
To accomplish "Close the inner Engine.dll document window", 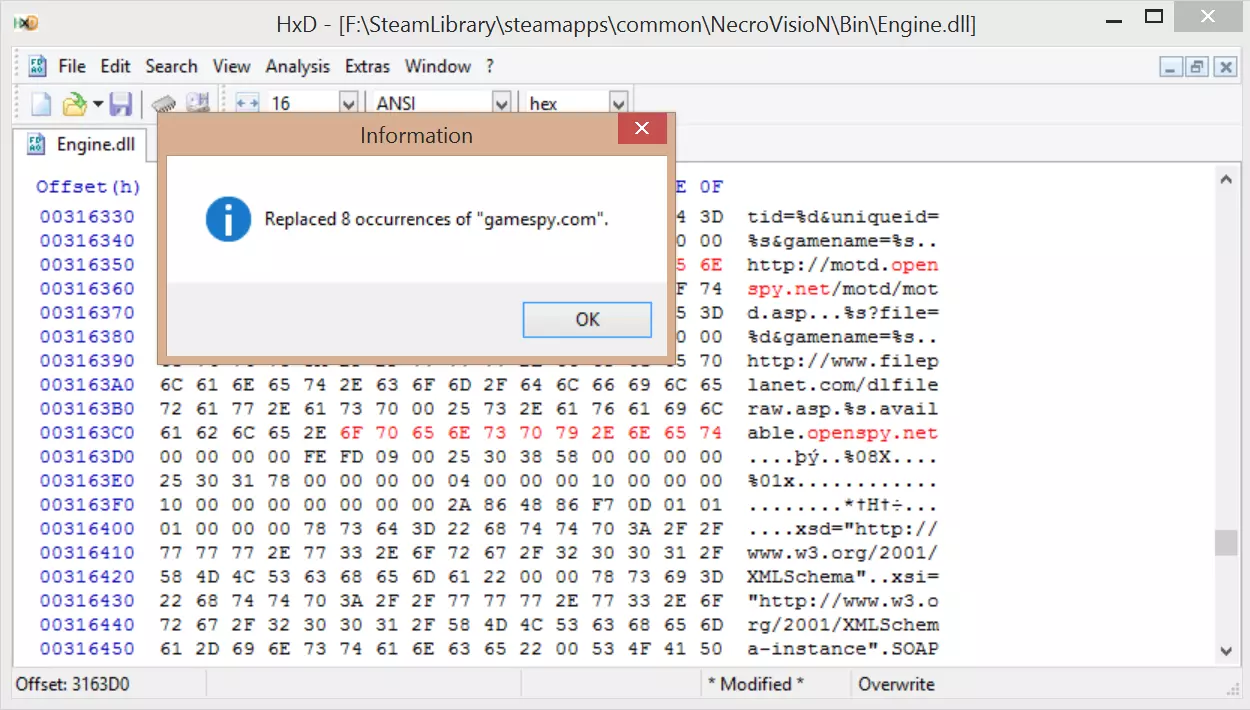I will (x=1224, y=67).
